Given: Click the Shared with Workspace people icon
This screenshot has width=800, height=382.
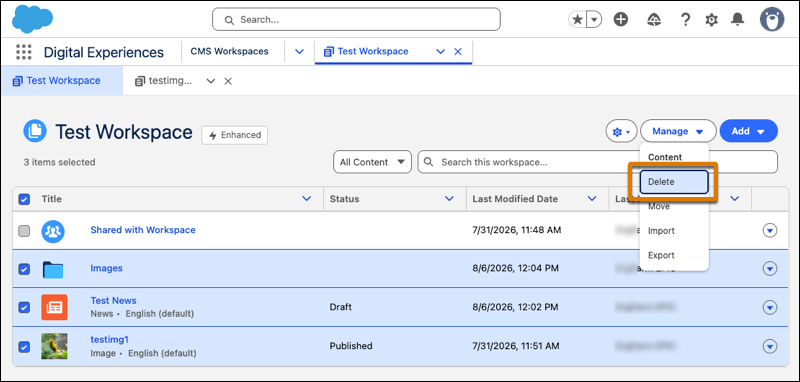Looking at the screenshot, I should coord(53,231).
